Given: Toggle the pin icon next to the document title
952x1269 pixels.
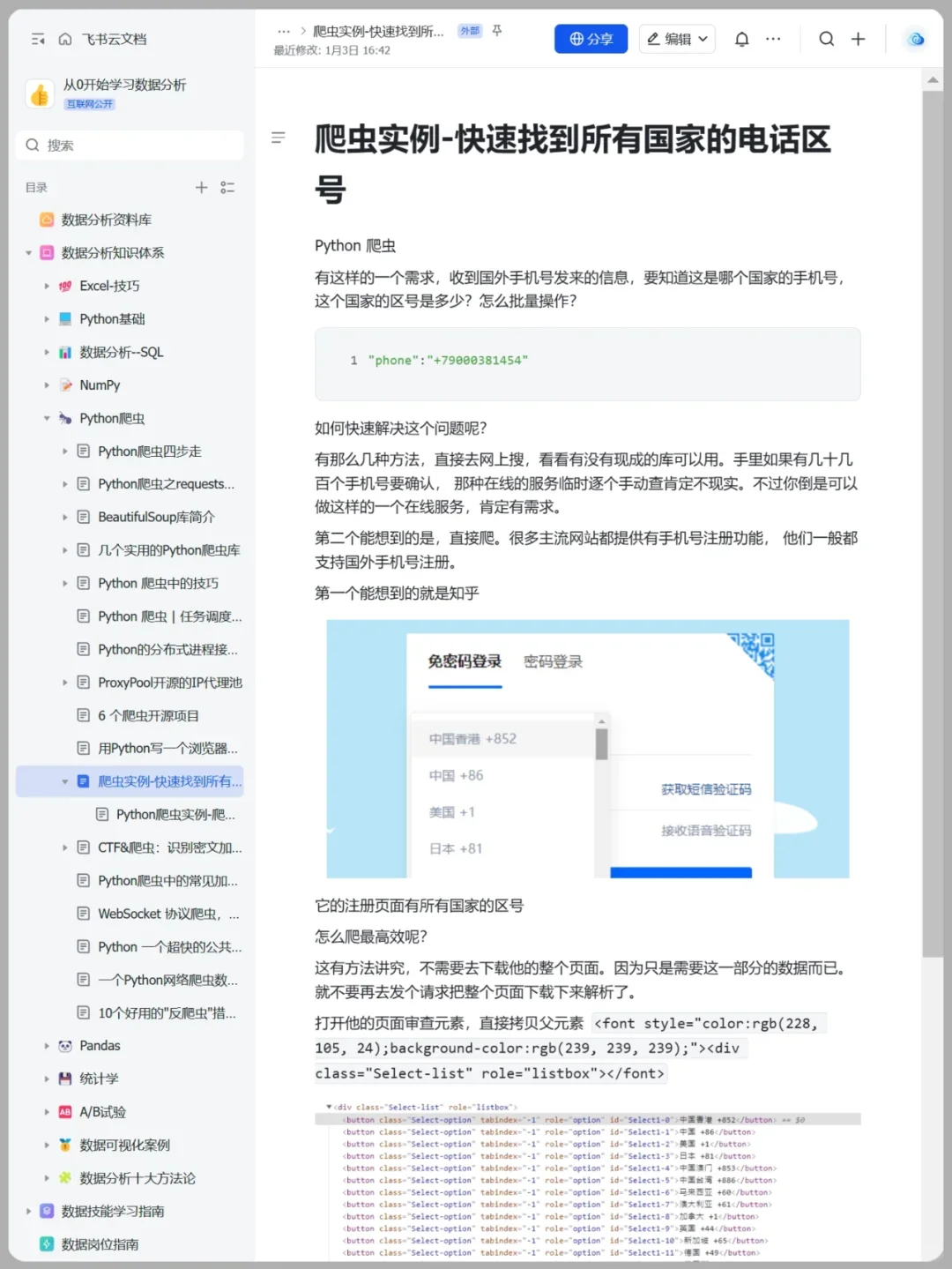Looking at the screenshot, I should click(x=496, y=29).
